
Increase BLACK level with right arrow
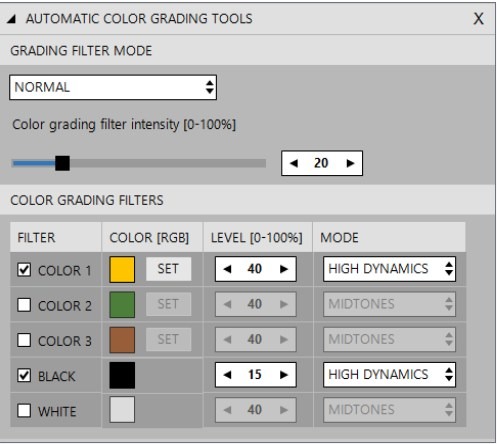(x=284, y=375)
